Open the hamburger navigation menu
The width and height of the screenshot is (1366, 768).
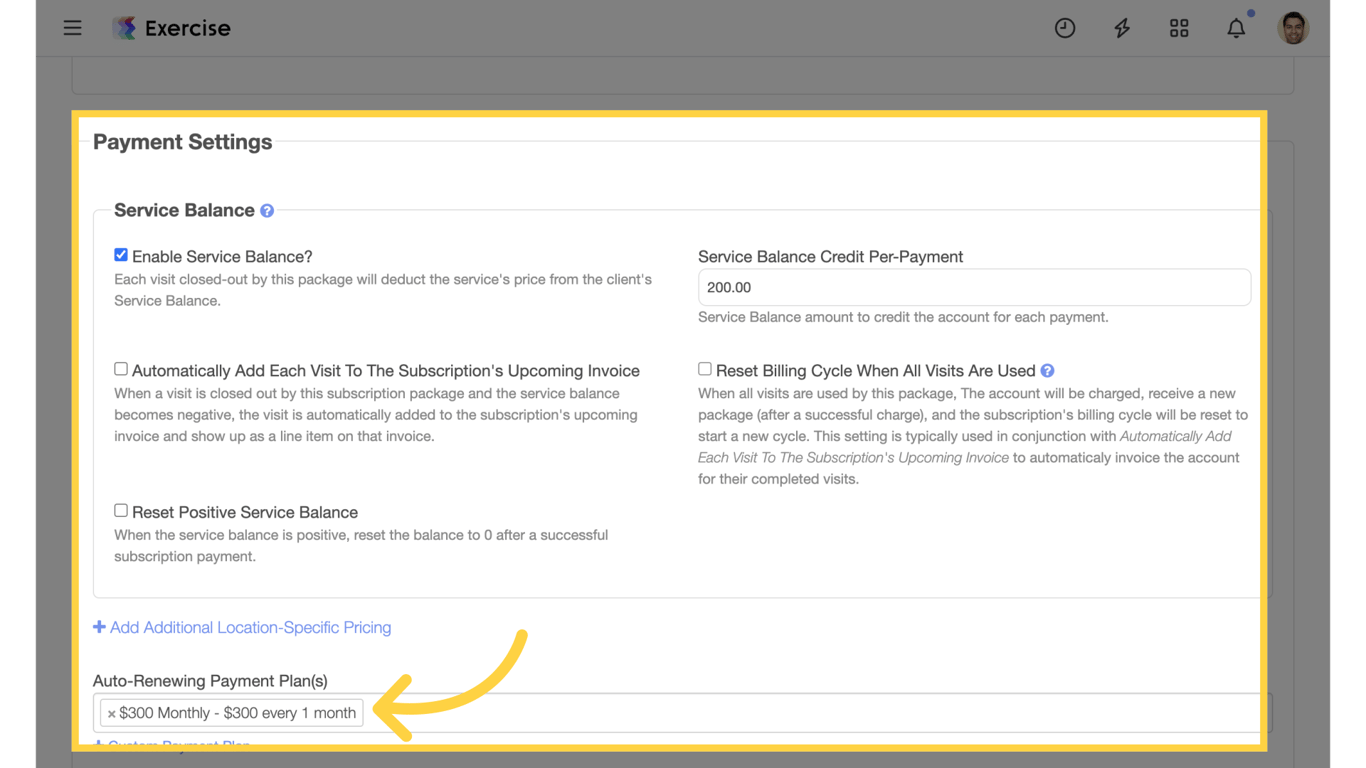click(x=72, y=27)
